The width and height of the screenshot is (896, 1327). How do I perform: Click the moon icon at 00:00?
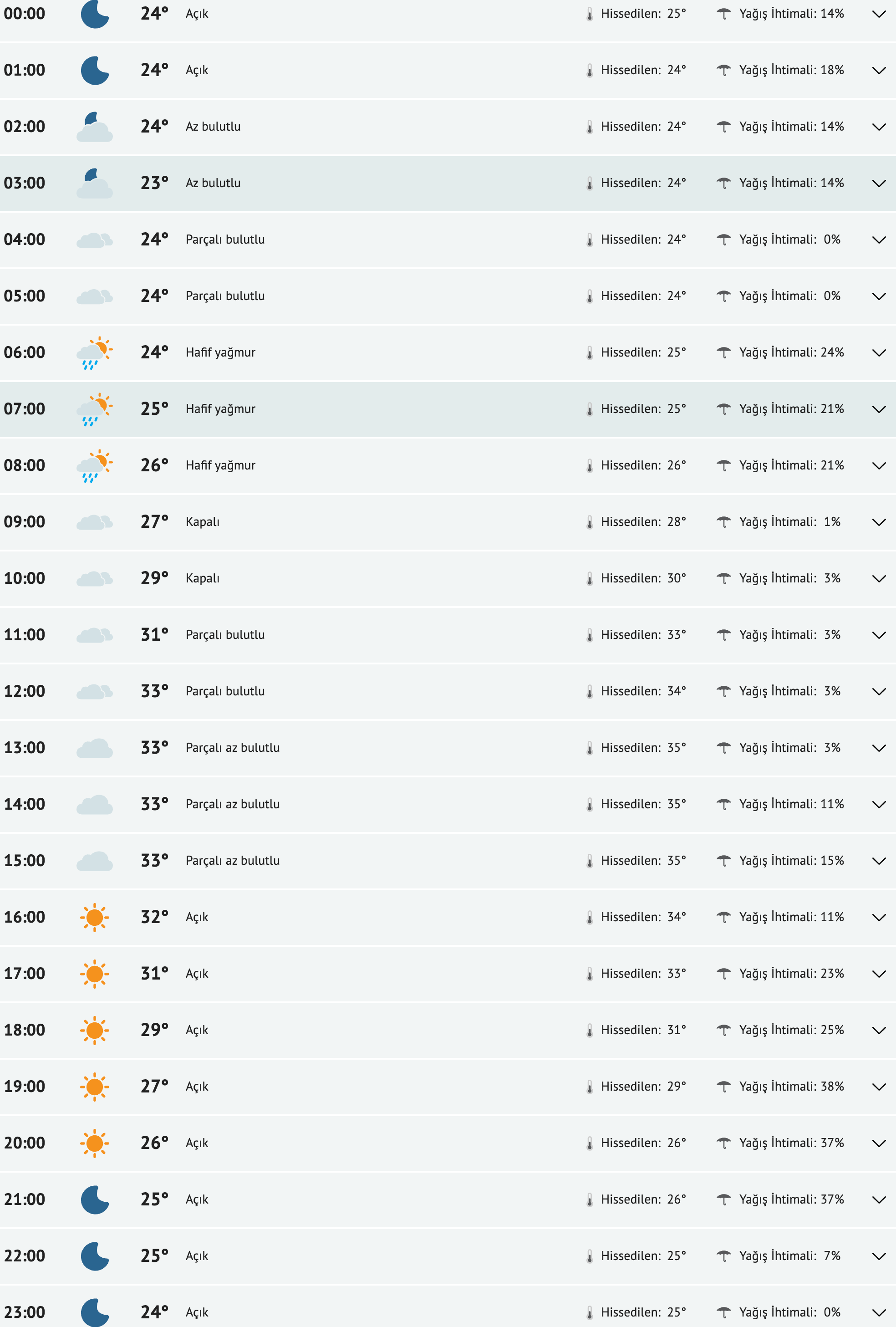point(95,14)
